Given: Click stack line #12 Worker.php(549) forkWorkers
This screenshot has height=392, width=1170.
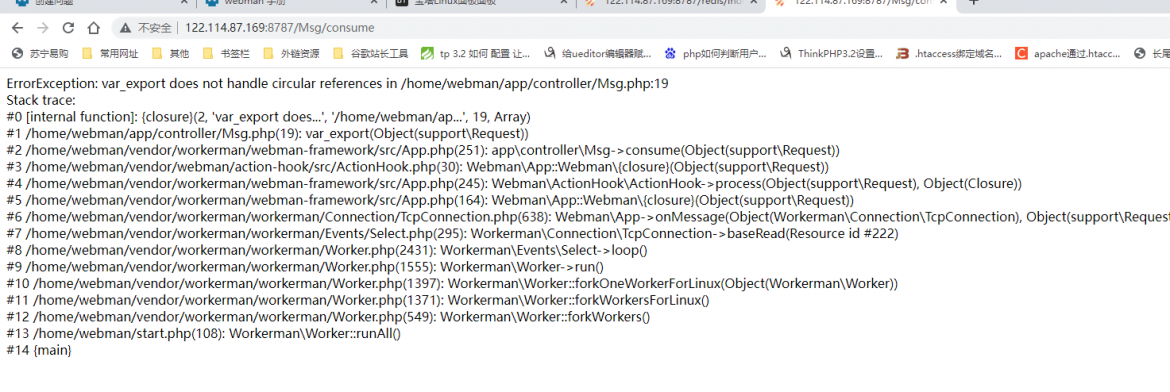Looking at the screenshot, I should (328, 317).
